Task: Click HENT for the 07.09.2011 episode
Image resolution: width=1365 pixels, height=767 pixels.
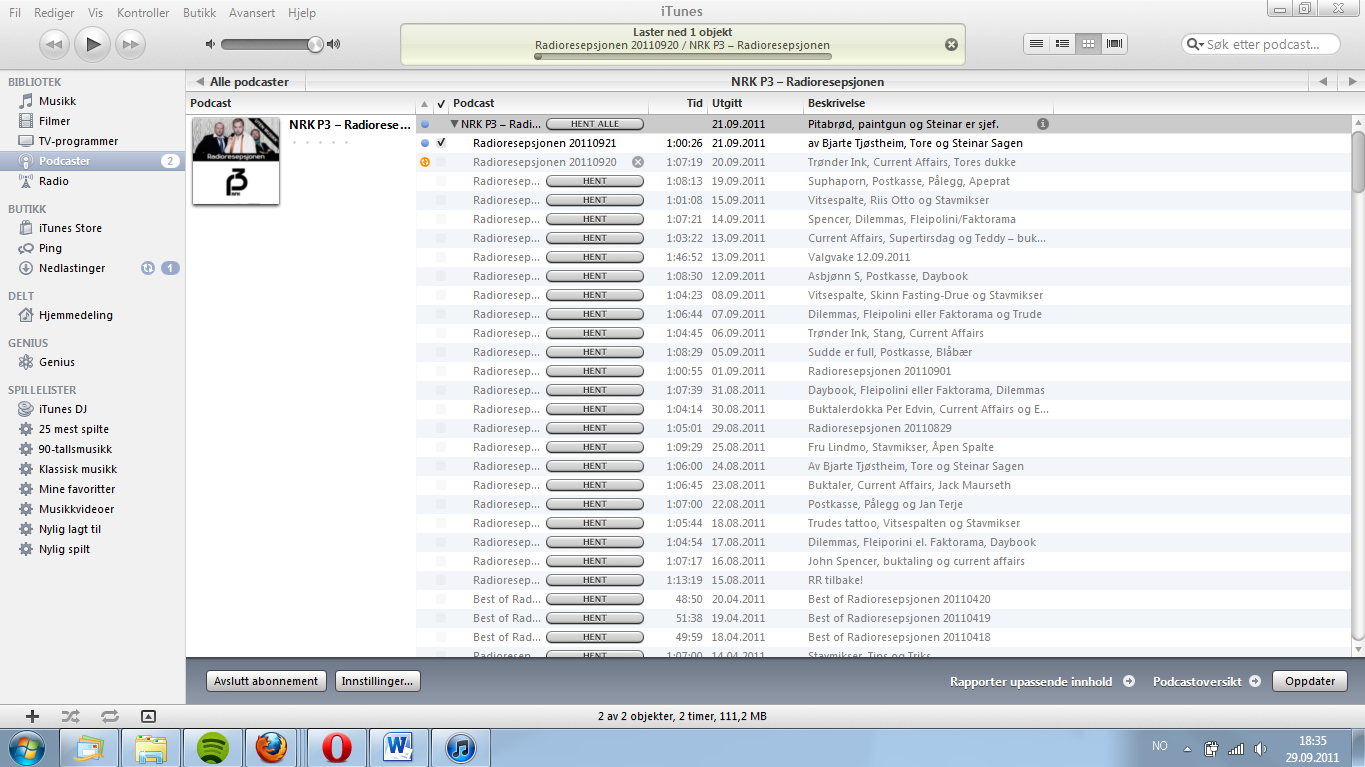Action: click(595, 314)
